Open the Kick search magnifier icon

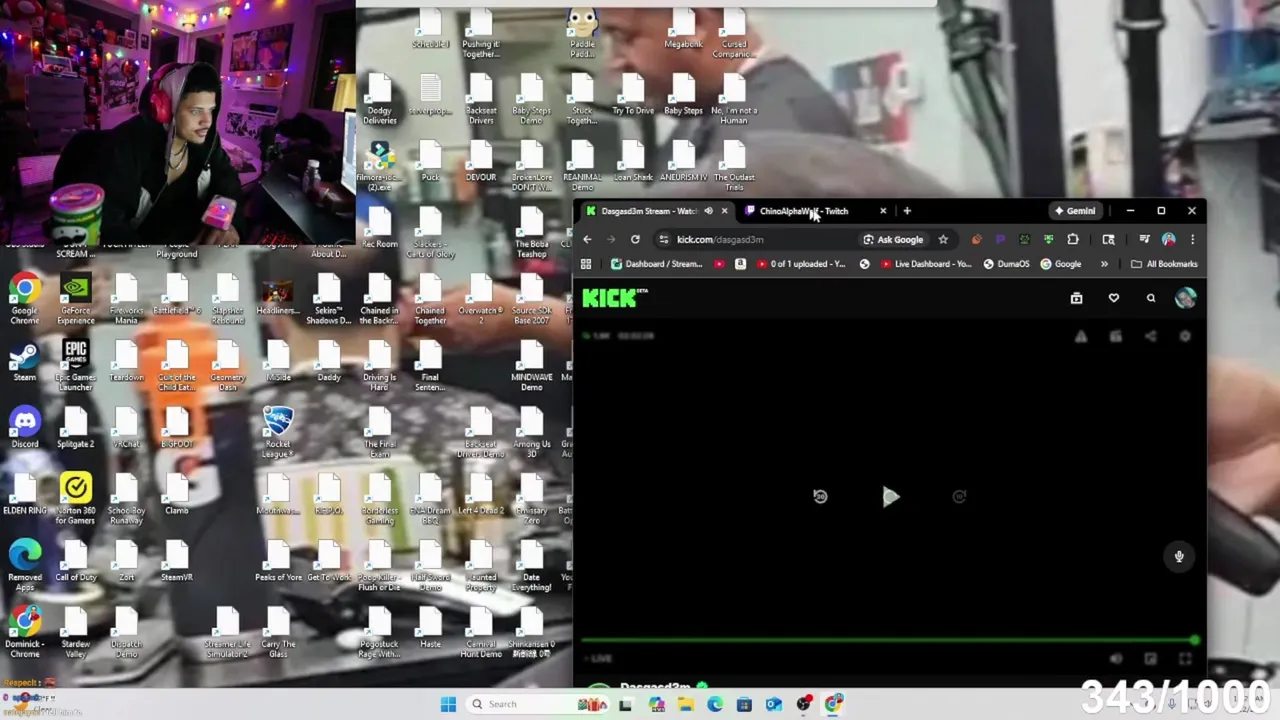click(1150, 298)
